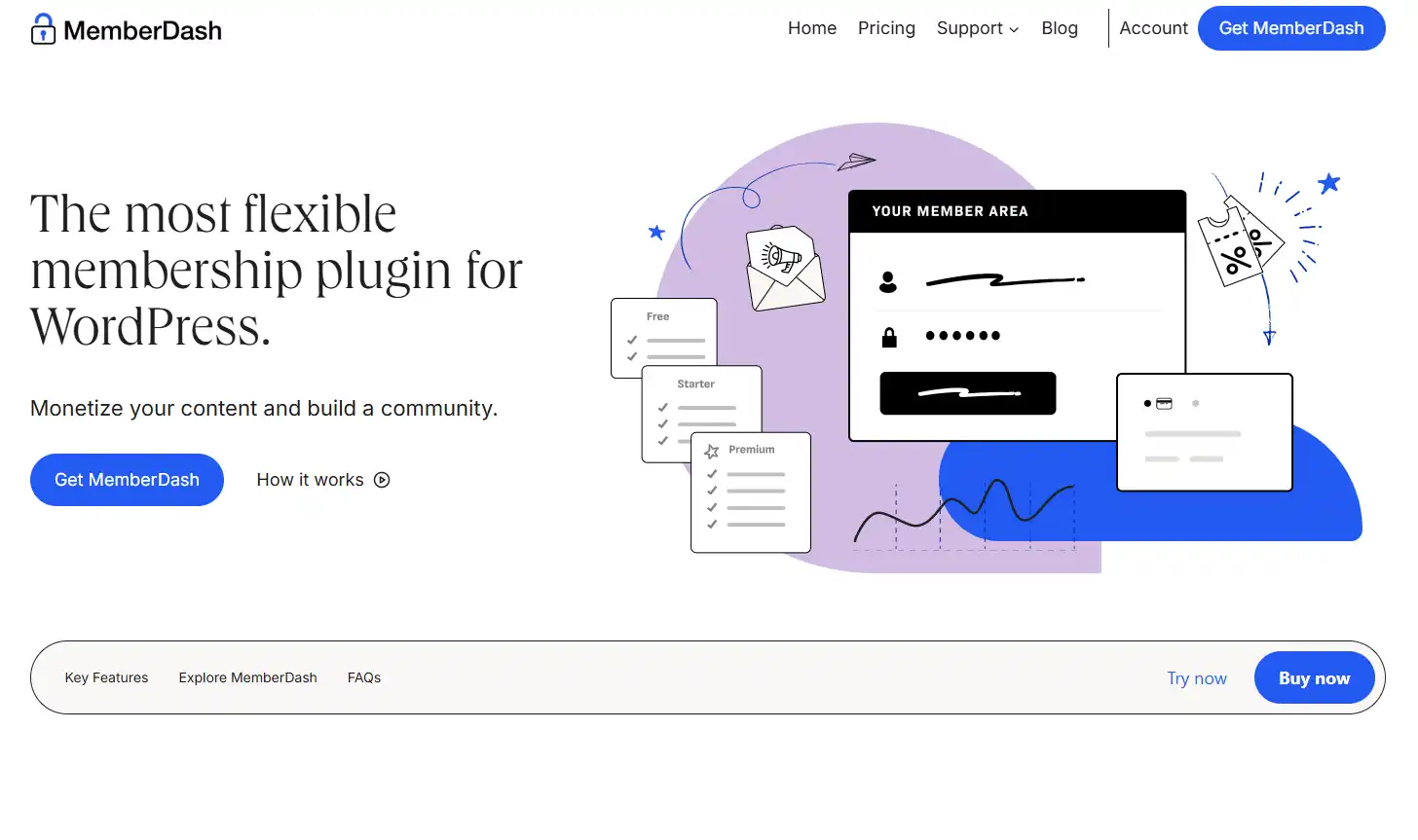1418x840 pixels.
Task: Click the user silhouette icon in member area
Action: (887, 282)
